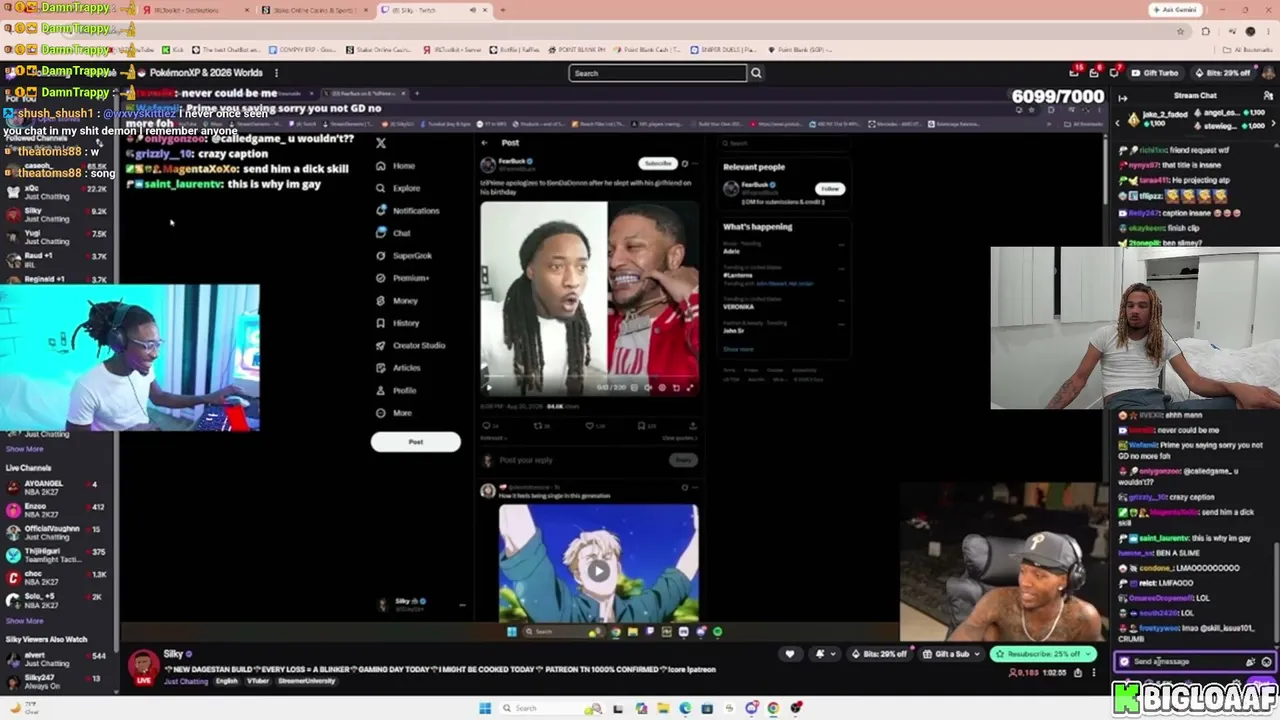This screenshot has width=1280, height=720.
Task: Switch to Stake: Online Casino browser tab
Action: 314,10
